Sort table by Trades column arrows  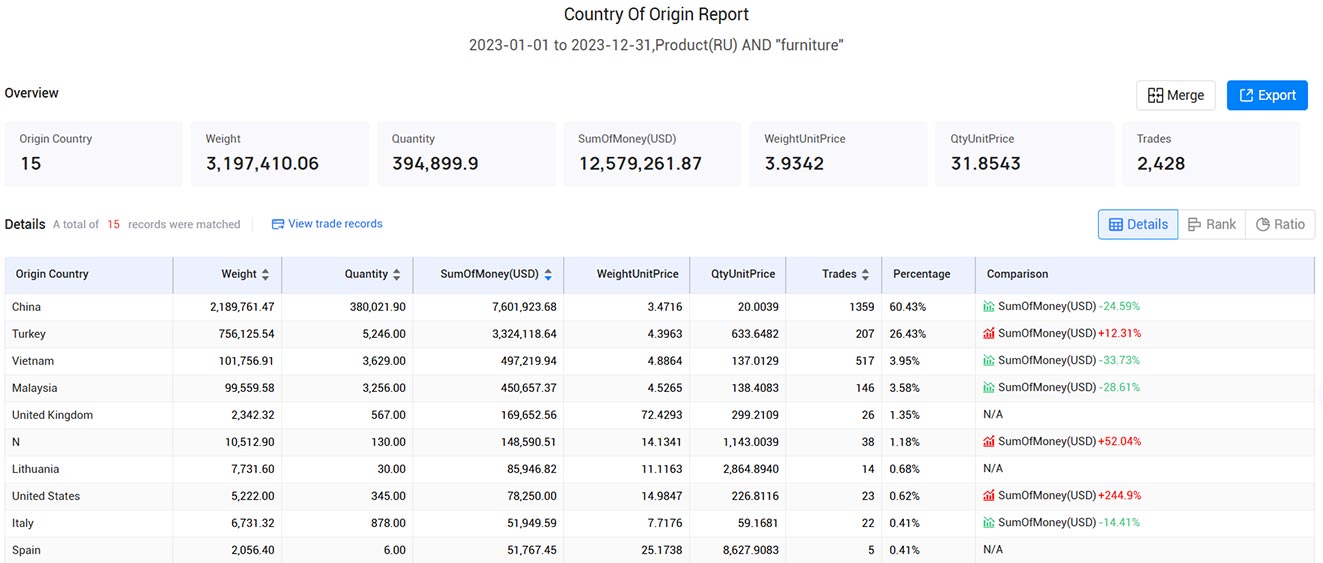pyautogui.click(x=865, y=274)
